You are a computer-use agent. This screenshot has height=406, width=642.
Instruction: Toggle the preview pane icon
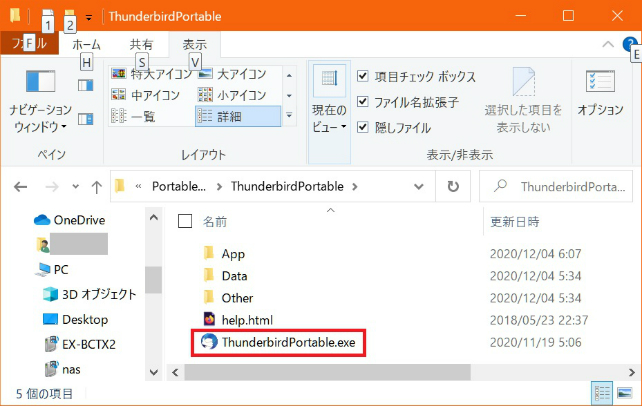[85, 85]
